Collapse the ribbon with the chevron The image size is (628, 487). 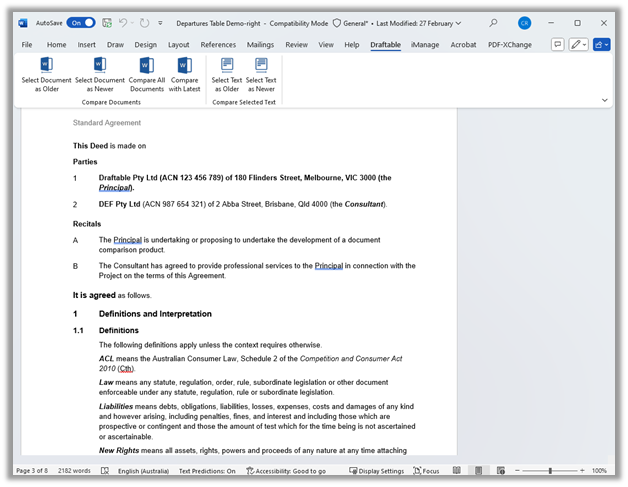point(605,100)
